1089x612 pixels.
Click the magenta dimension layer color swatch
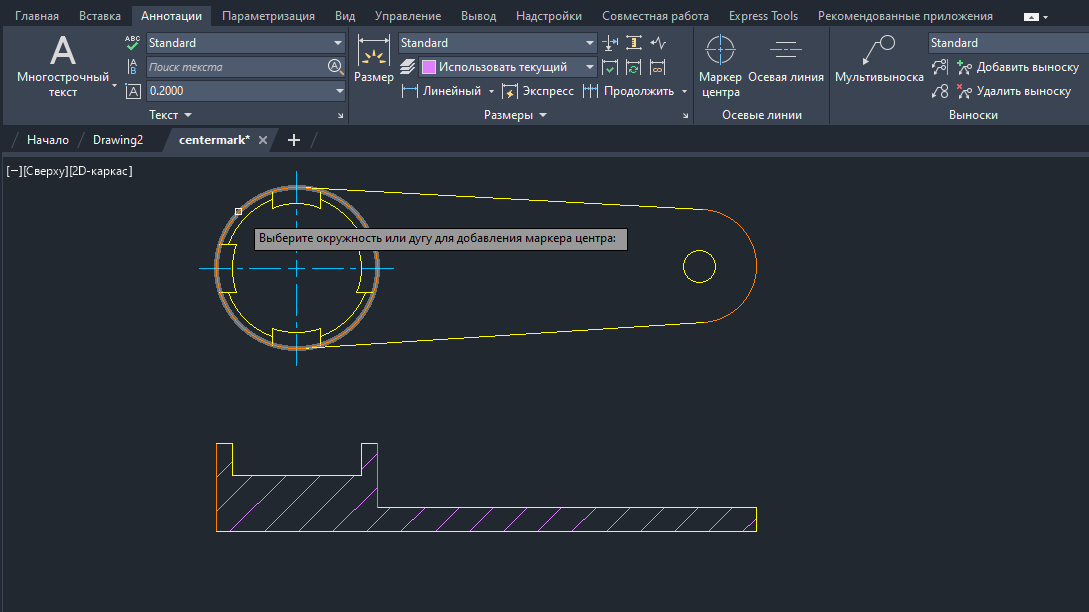point(429,67)
